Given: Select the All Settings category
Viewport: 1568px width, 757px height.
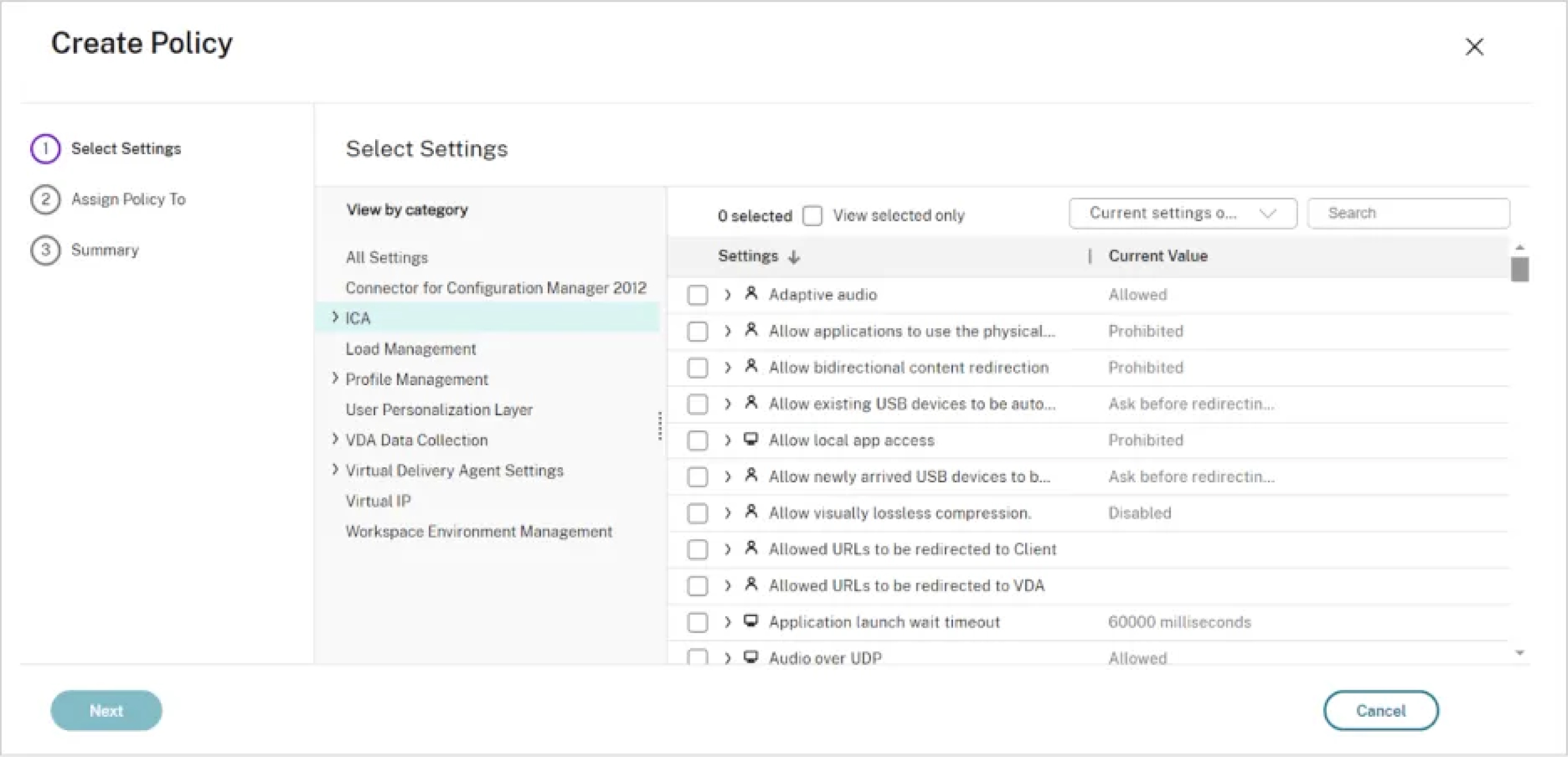Looking at the screenshot, I should click(386, 257).
